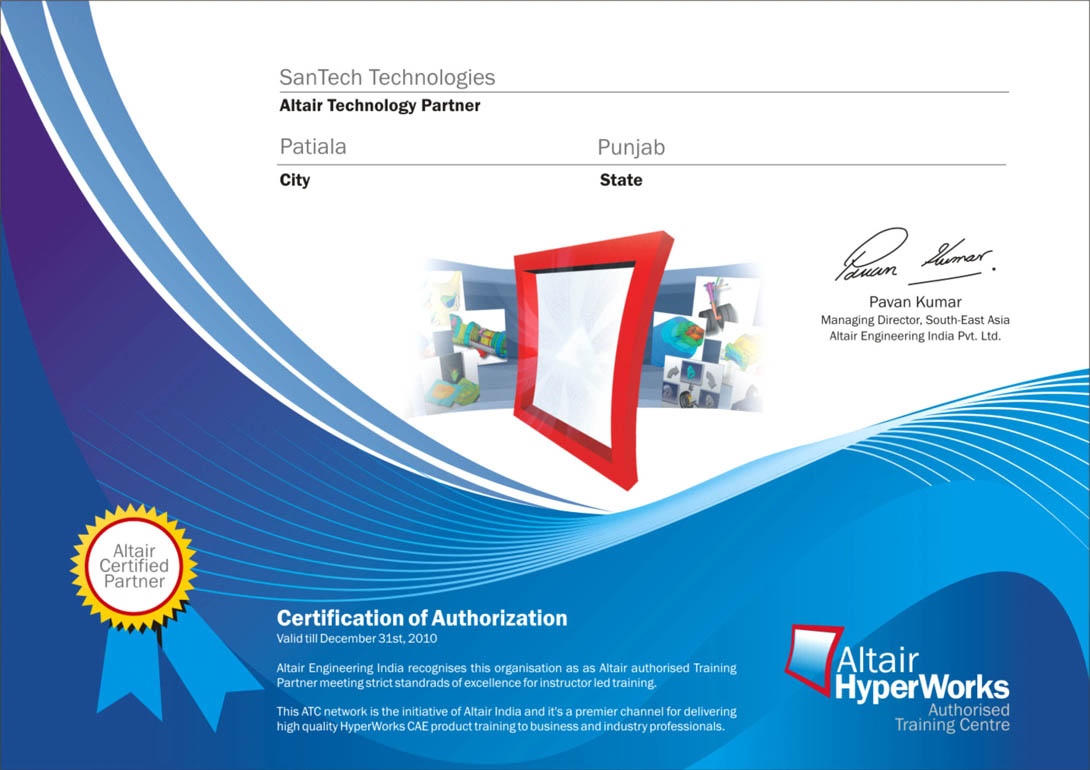Click the 'Altair Technology Partner' label
1090x770 pixels.
[x=380, y=106]
